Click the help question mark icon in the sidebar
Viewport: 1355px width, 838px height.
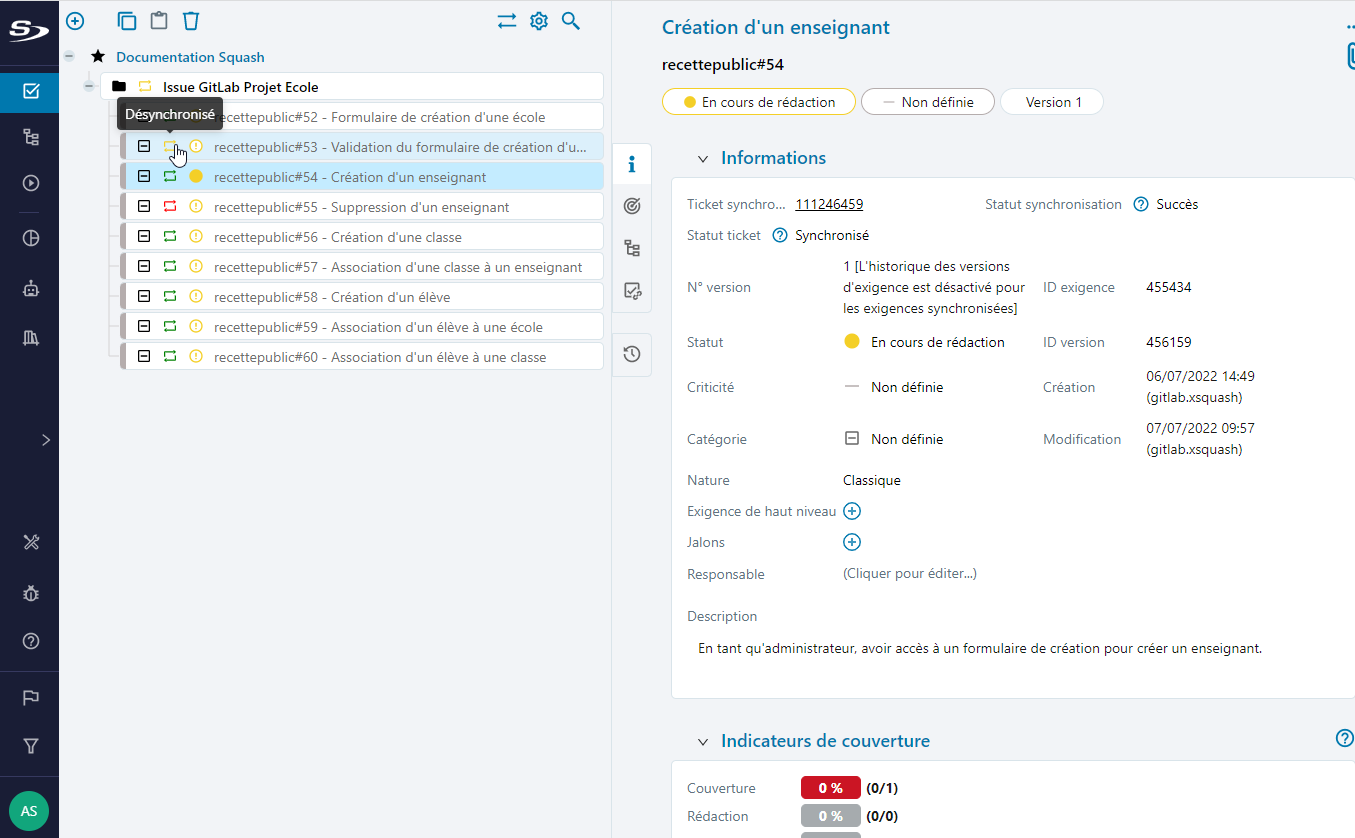pyautogui.click(x=29, y=641)
